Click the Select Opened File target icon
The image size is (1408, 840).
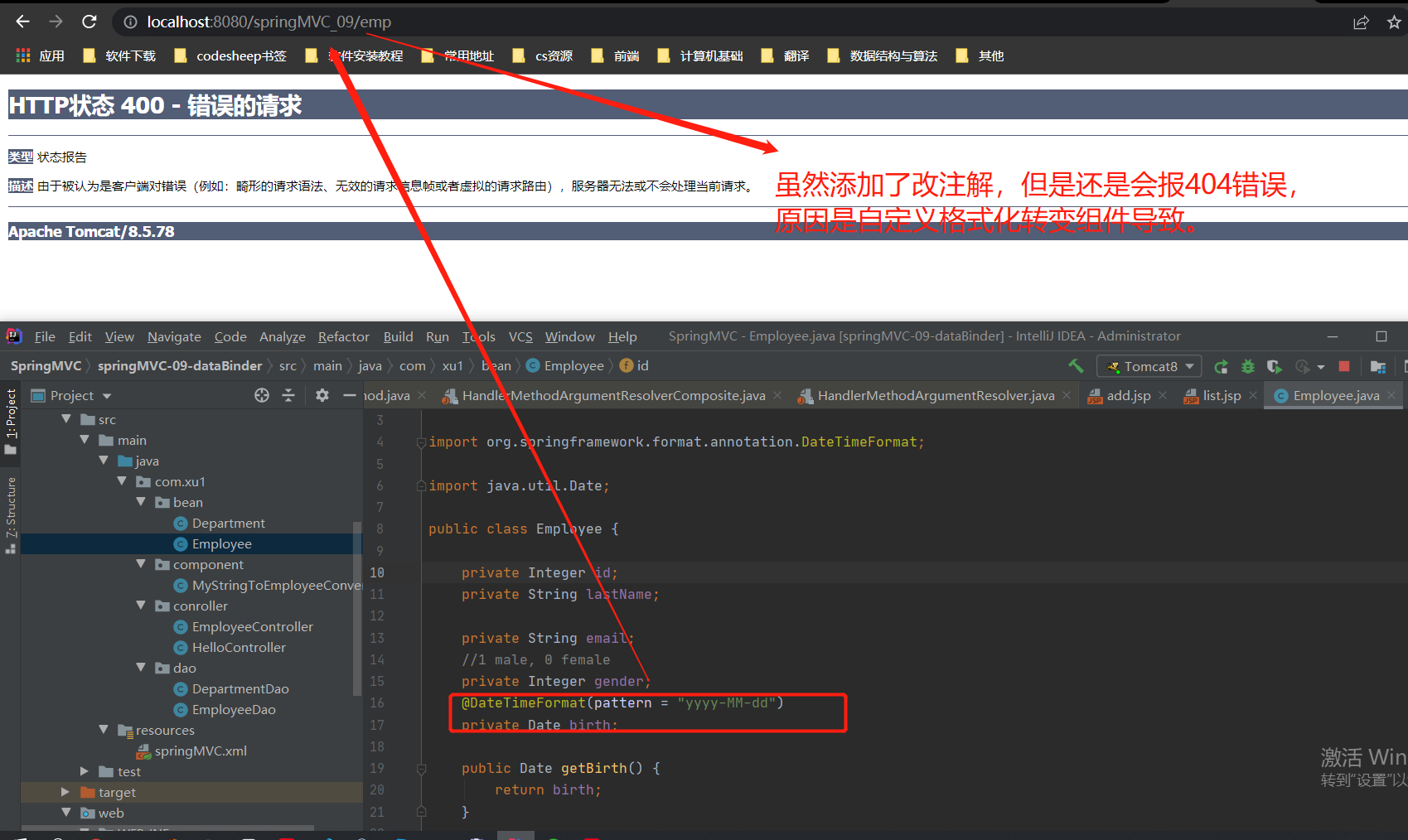(x=262, y=395)
